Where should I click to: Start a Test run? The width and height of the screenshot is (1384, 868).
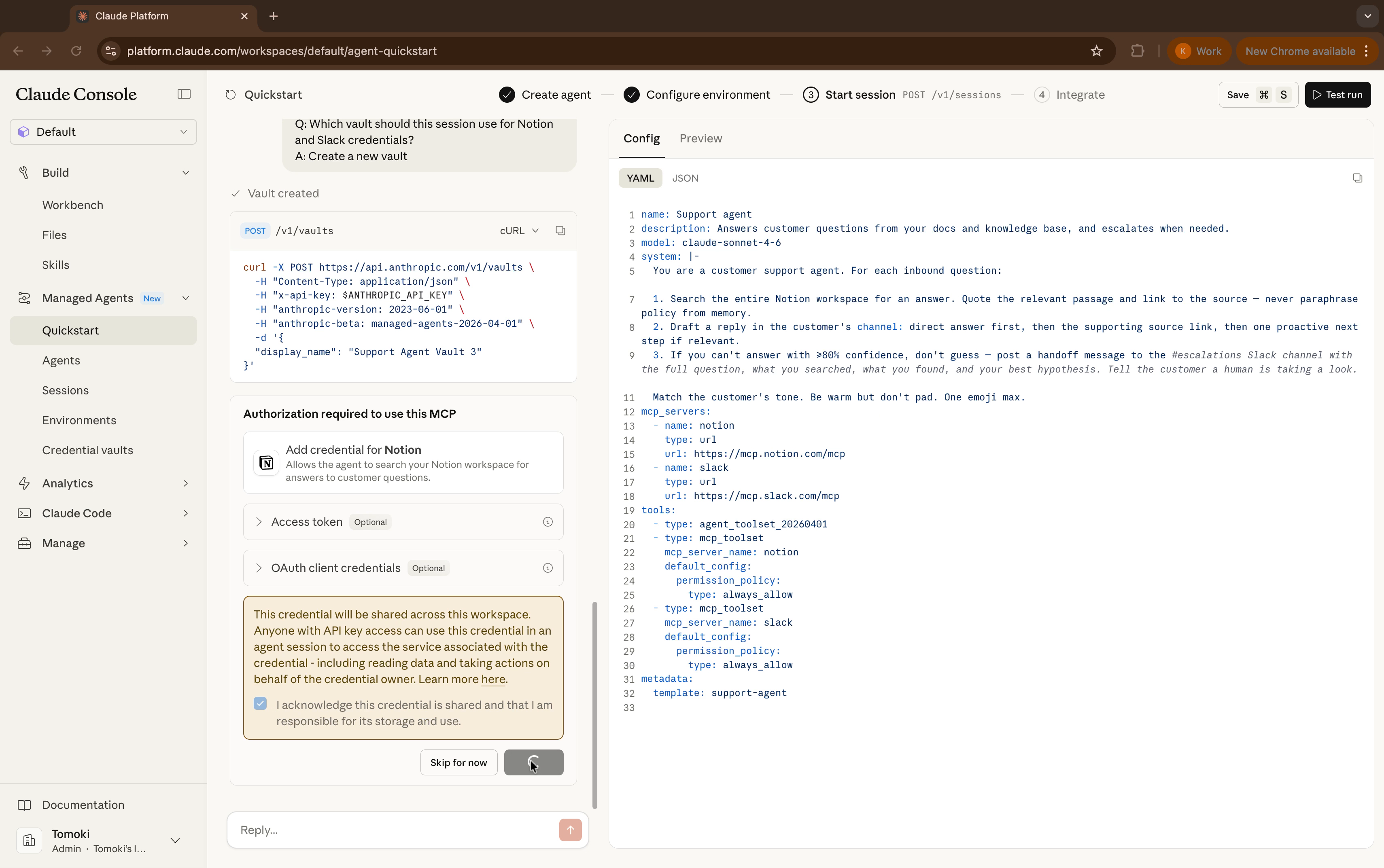coord(1337,95)
